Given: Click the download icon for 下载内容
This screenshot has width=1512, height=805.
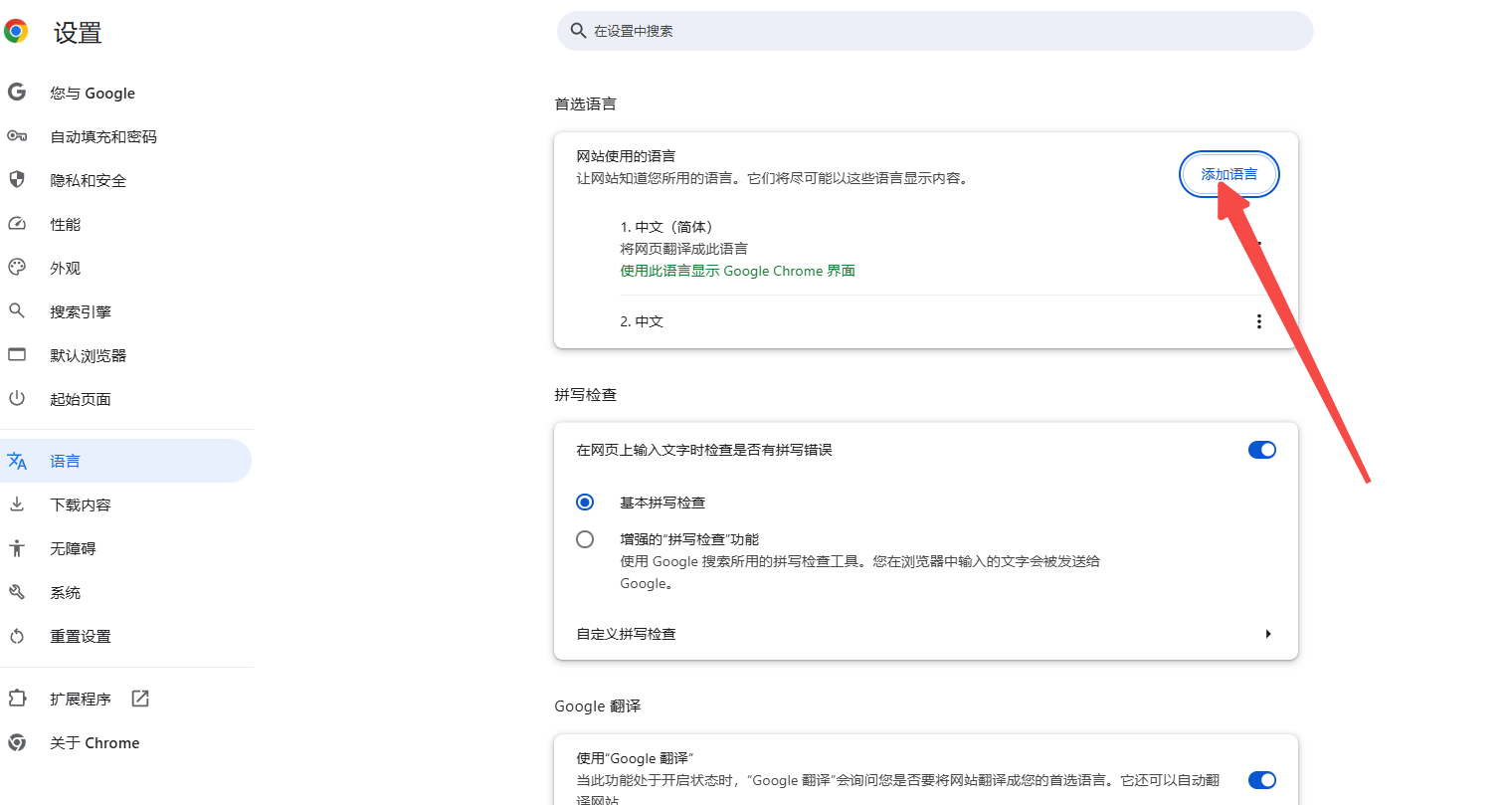Looking at the screenshot, I should click(17, 504).
